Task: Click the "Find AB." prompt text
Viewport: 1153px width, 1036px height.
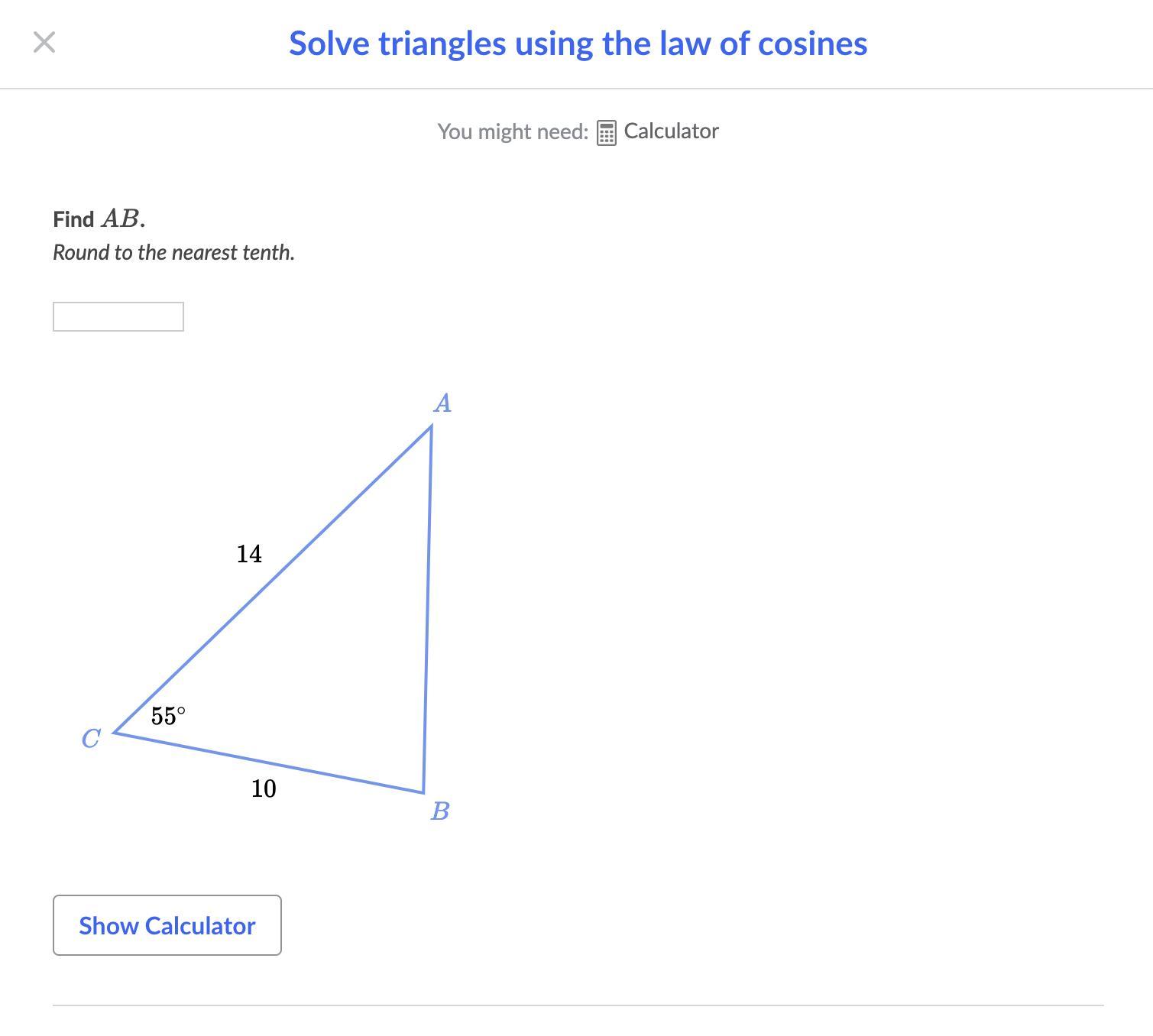Action: tap(99, 219)
